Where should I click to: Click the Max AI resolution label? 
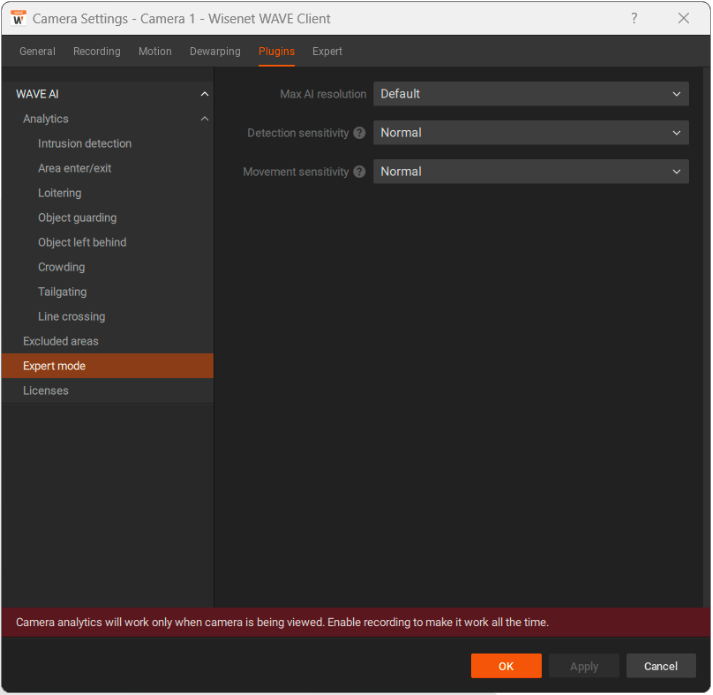coord(323,94)
